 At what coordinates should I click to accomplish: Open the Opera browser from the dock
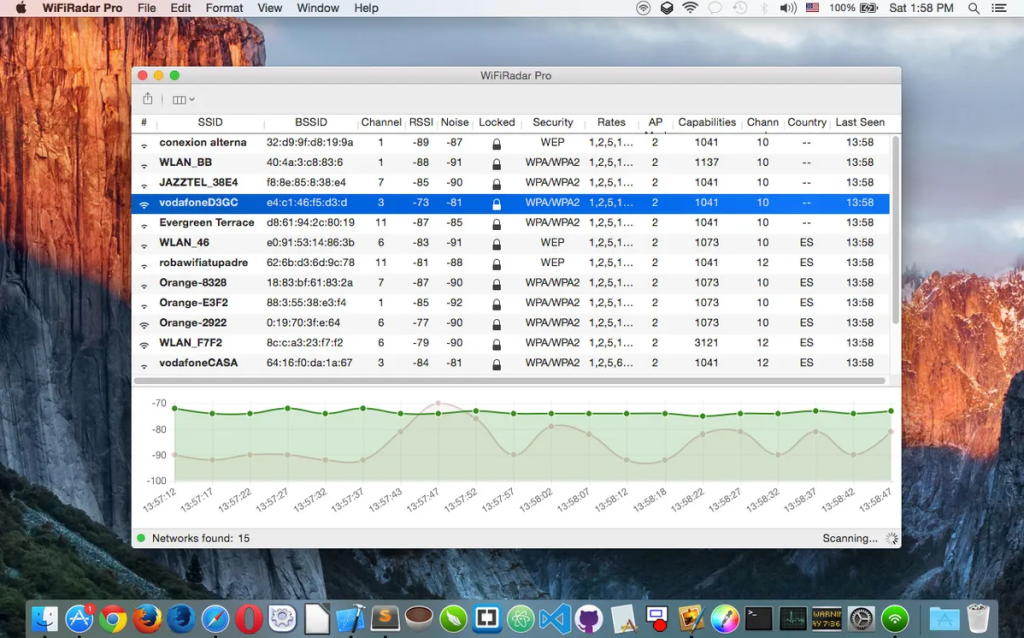click(249, 619)
